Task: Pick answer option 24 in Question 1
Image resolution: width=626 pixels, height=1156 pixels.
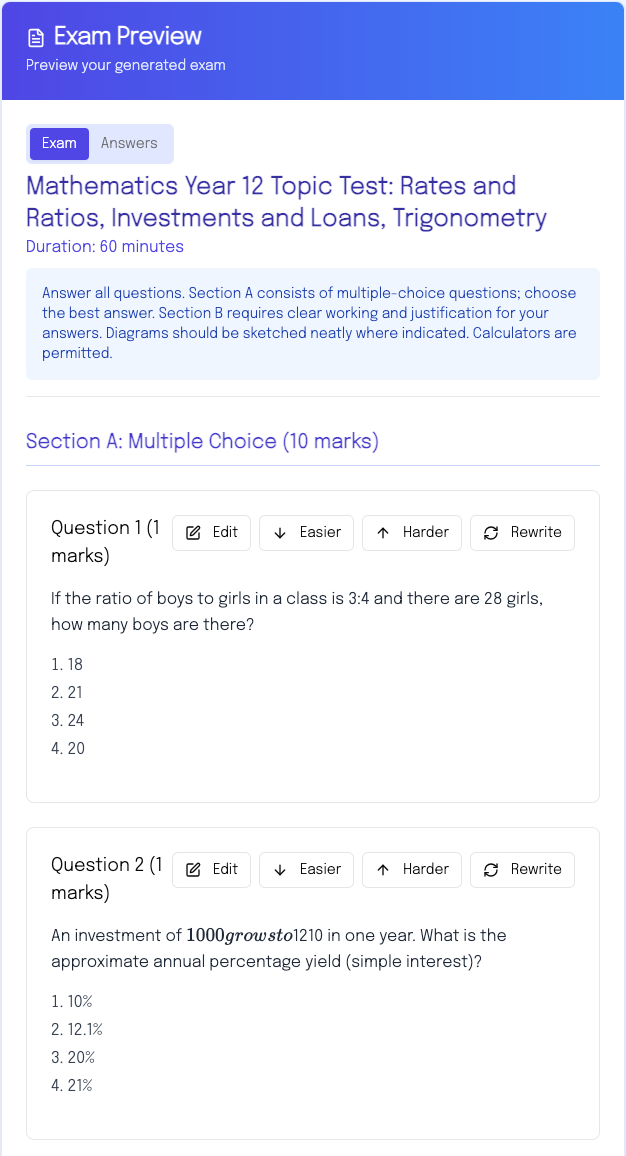Action: click(x=75, y=720)
